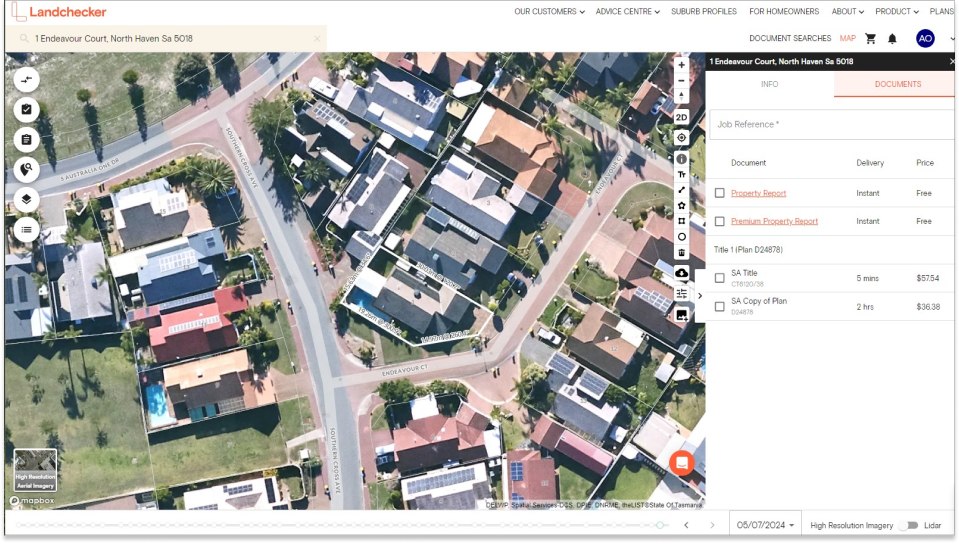
Task: Click the Title 1 (Plan D24878) heading
Action: (748, 250)
